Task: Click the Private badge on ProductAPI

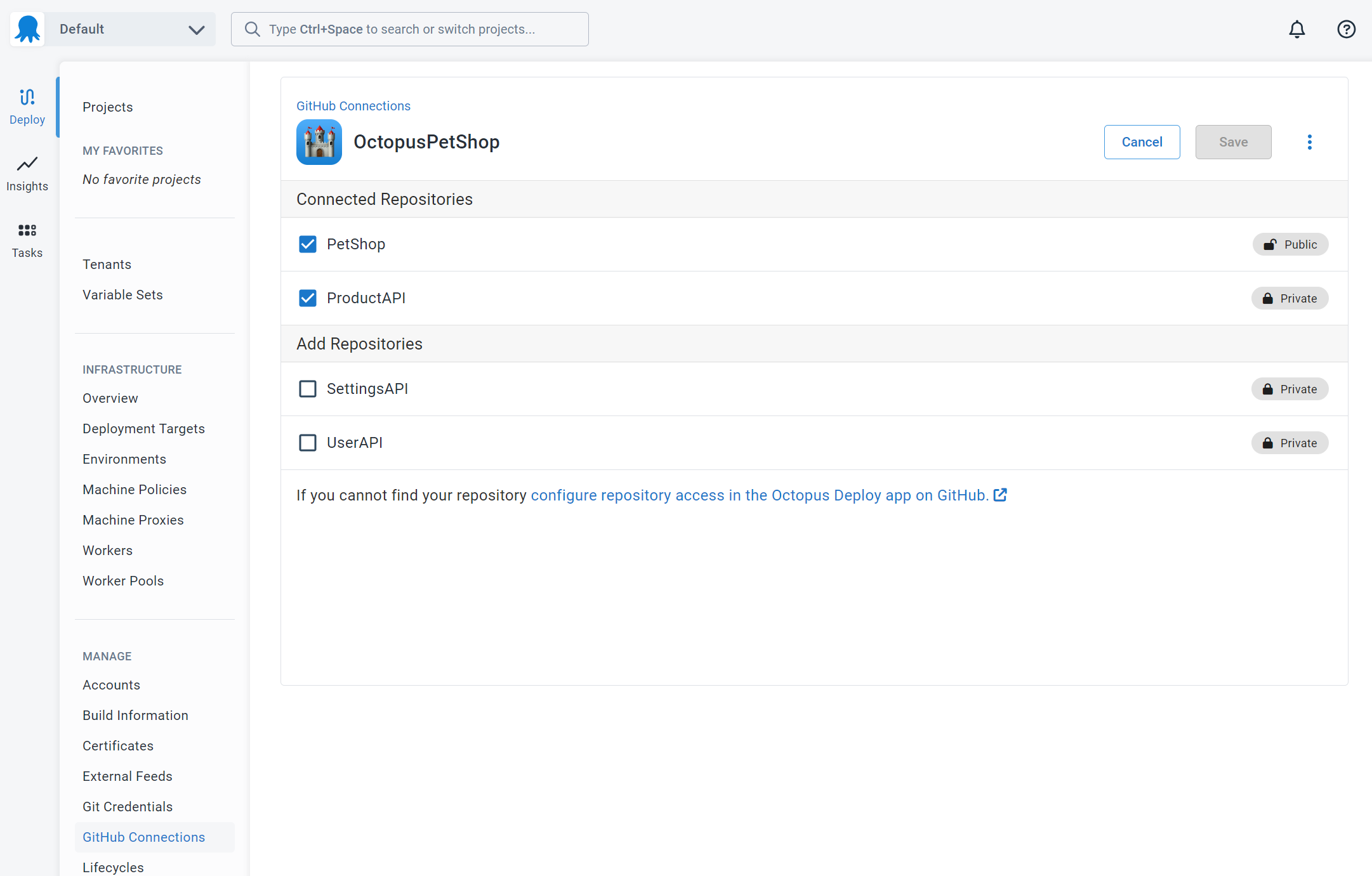Action: (1290, 298)
